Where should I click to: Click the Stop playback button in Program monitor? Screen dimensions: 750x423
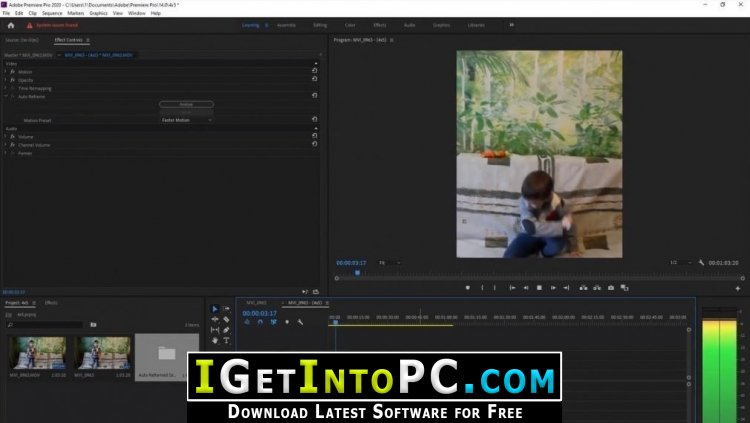(539, 288)
